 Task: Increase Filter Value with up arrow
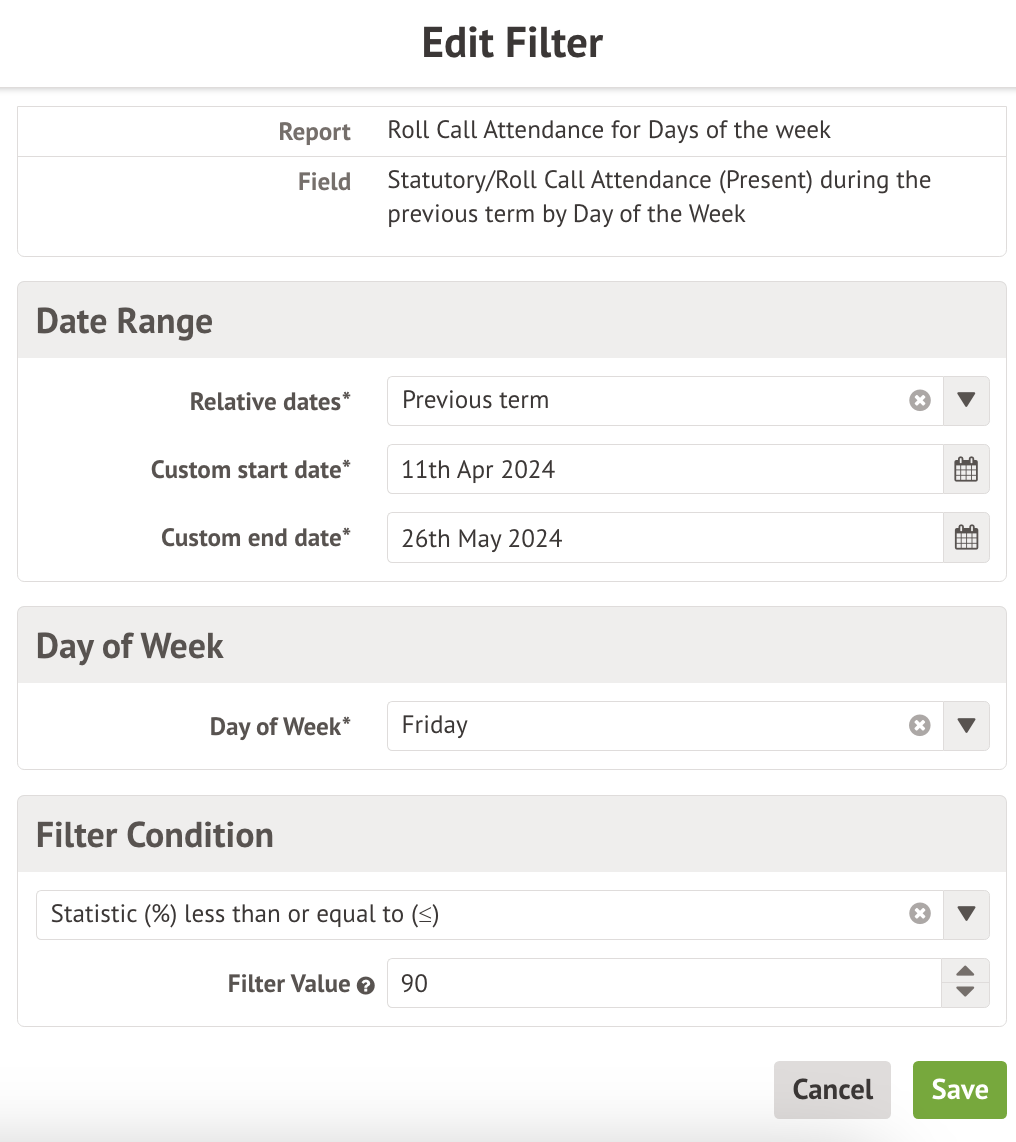(965, 972)
